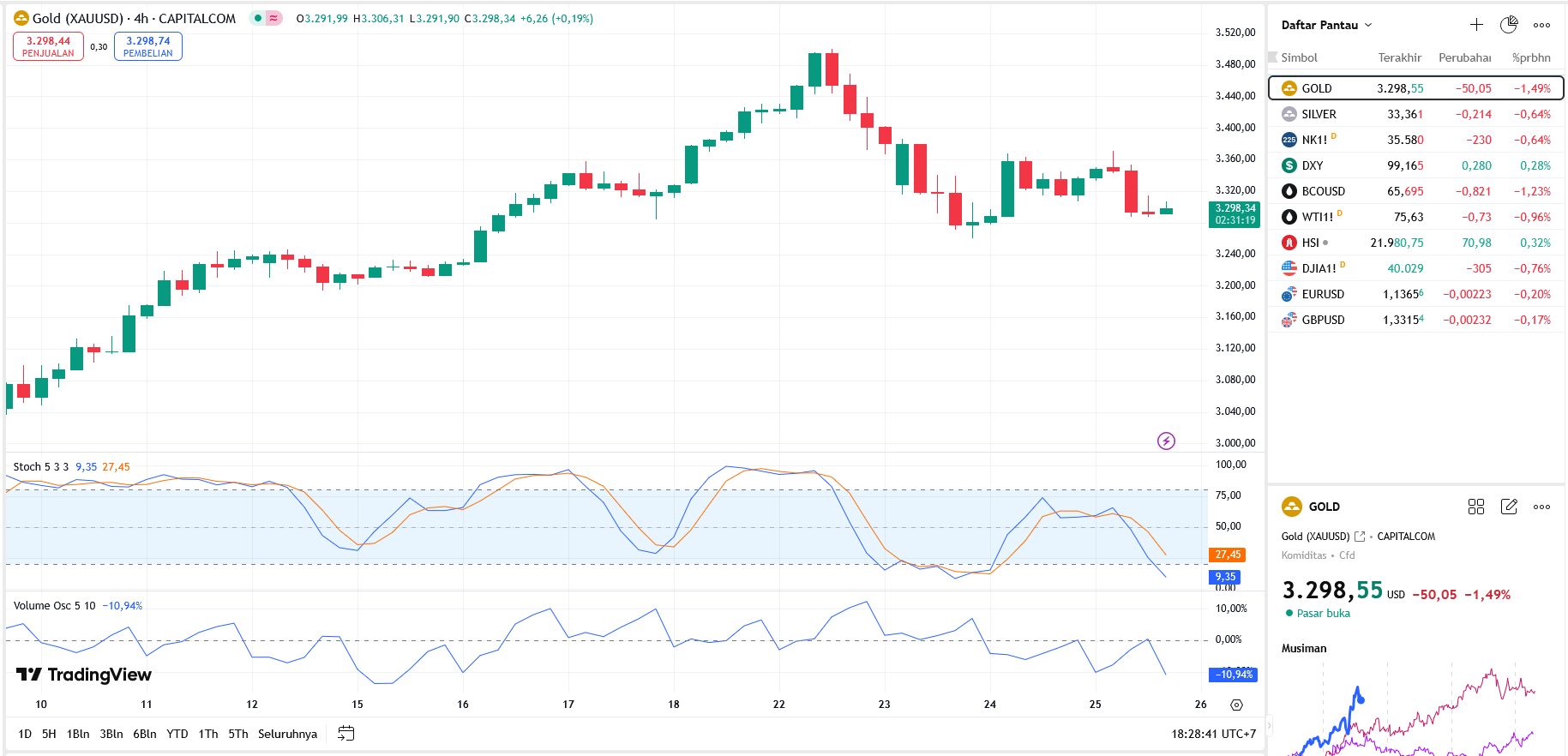The height and width of the screenshot is (756, 1568).
Task: Click the plus icon to add symbol
Action: [x=1476, y=25]
